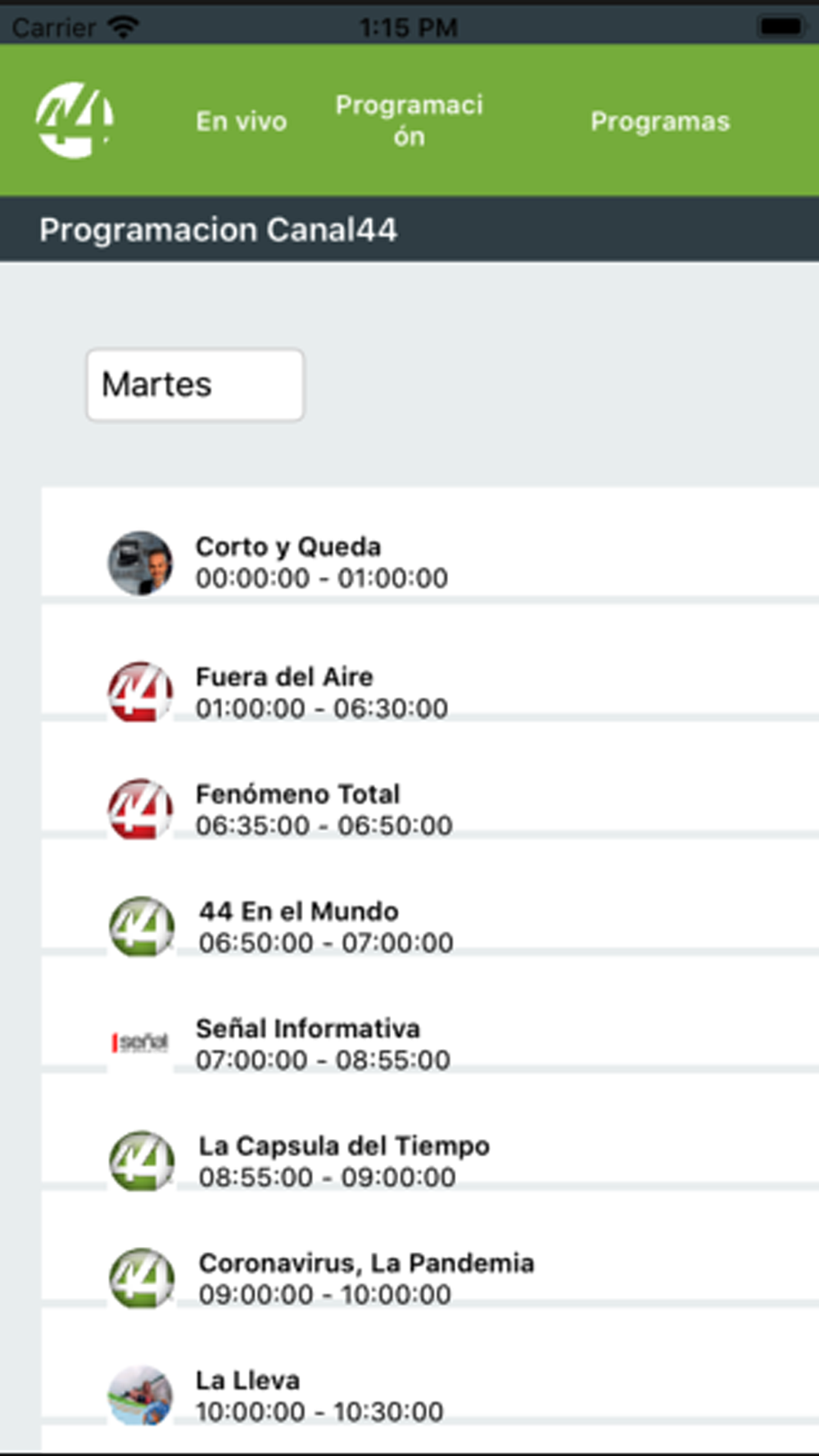The height and width of the screenshot is (1456, 819).
Task: Tap the red 44 icon beside Fenómeno Total
Action: [140, 809]
